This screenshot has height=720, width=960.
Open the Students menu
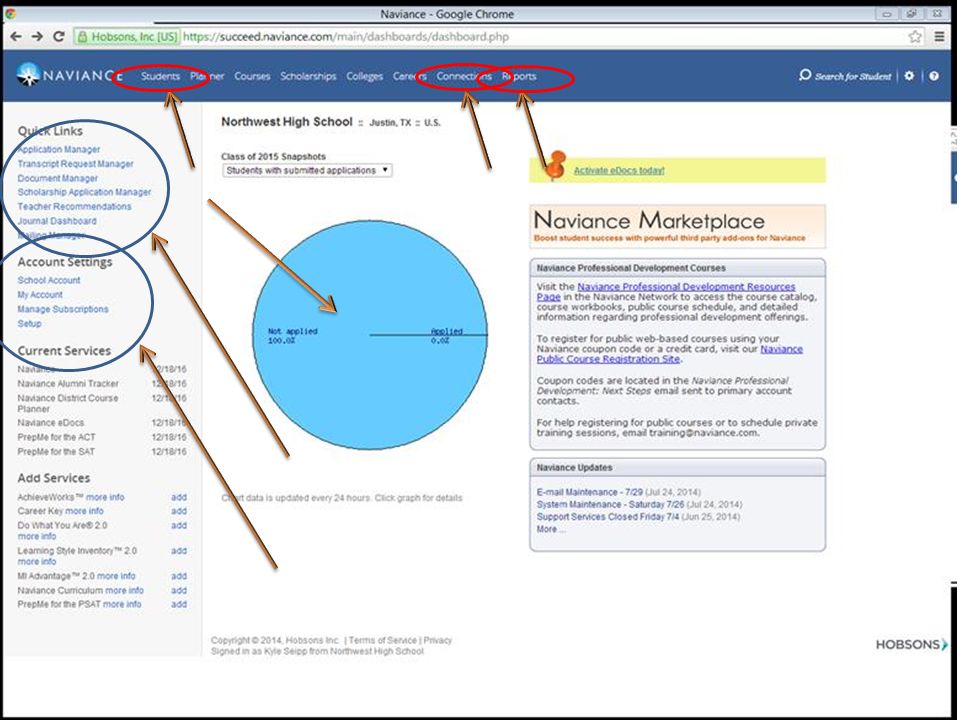pos(160,77)
